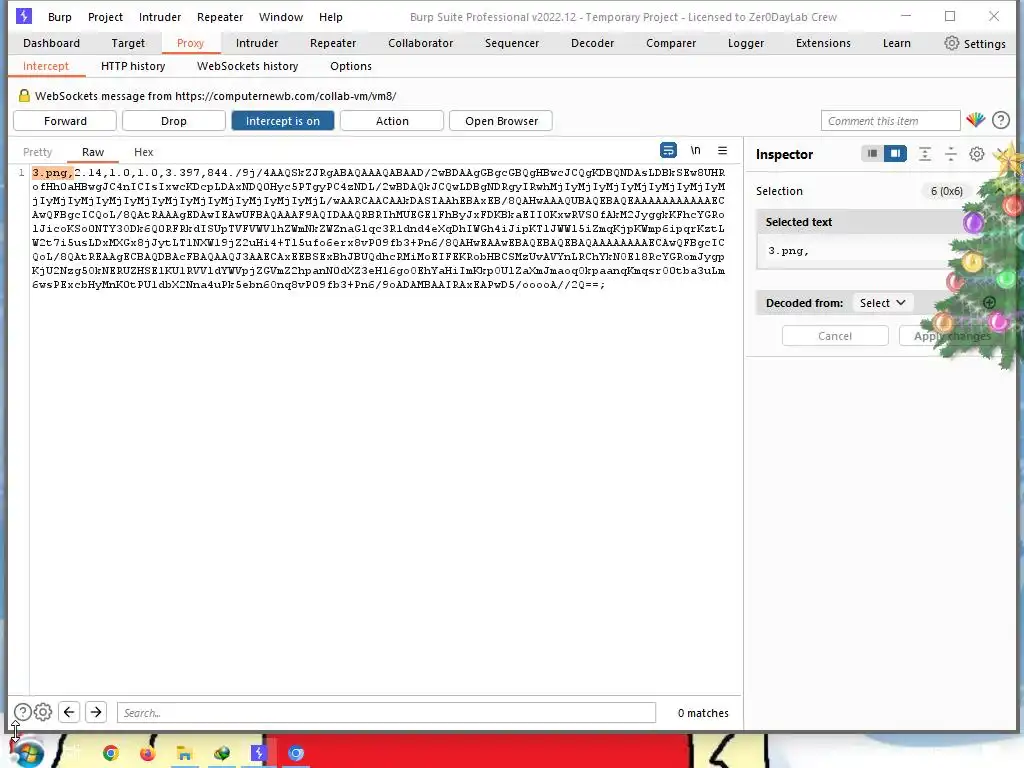Cancel the Inspector changes
This screenshot has height=768, width=1024.
pyautogui.click(x=835, y=336)
